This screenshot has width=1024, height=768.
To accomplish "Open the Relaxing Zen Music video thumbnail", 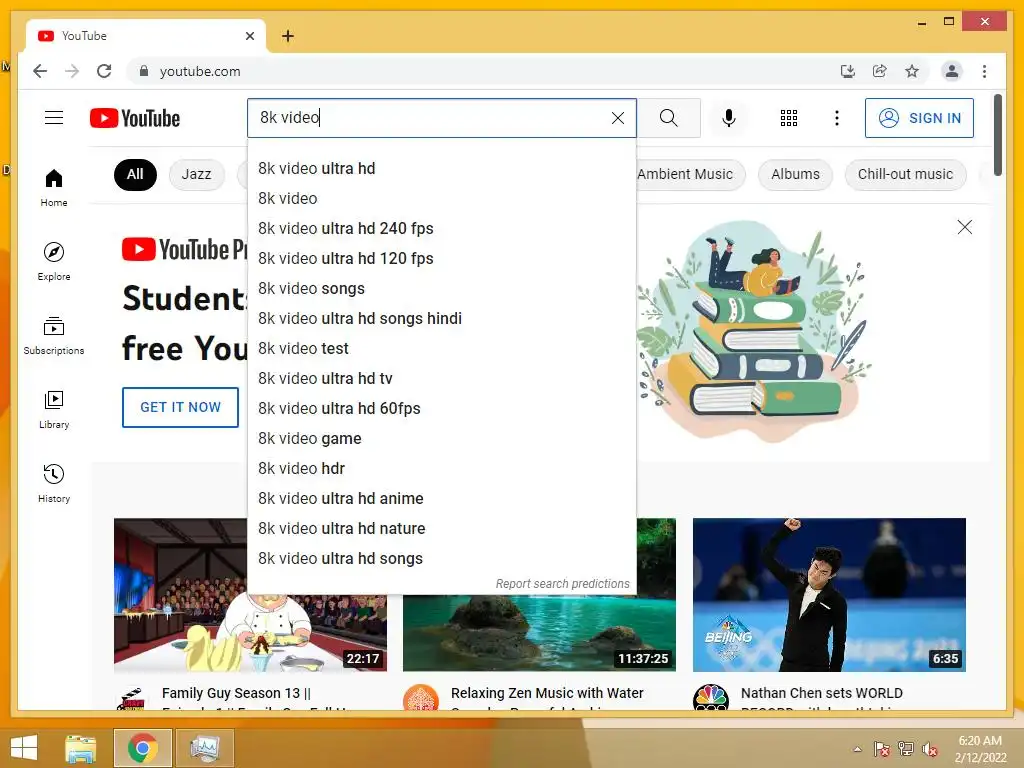I will point(539,632).
